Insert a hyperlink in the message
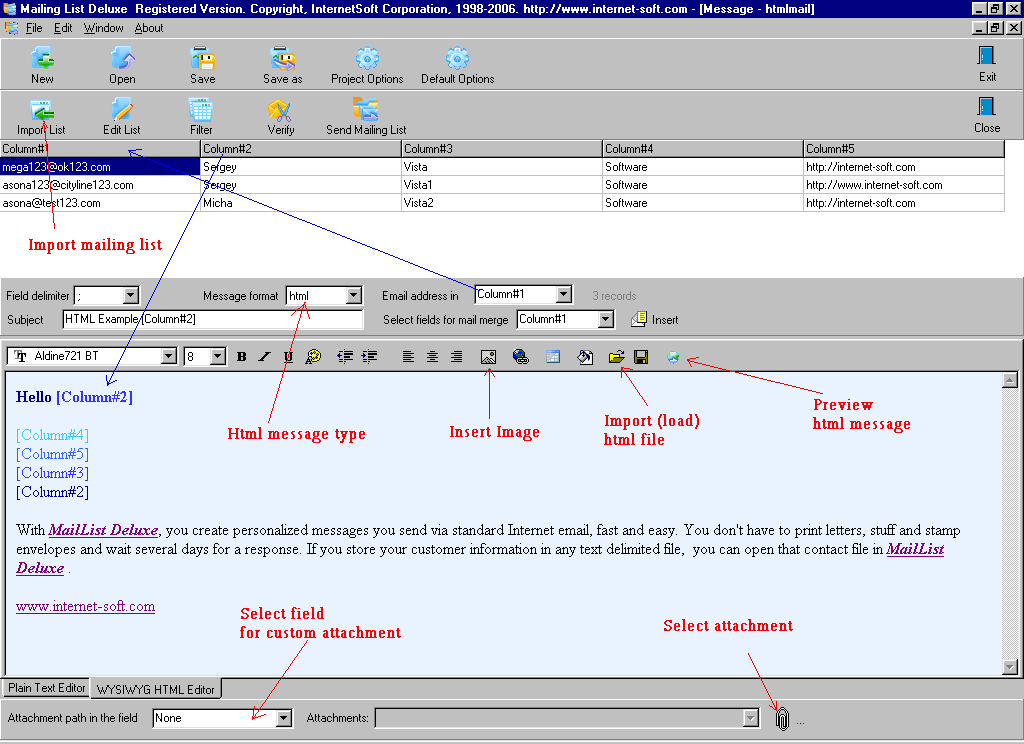Viewport: 1024px width, 744px height. pyautogui.click(x=520, y=356)
